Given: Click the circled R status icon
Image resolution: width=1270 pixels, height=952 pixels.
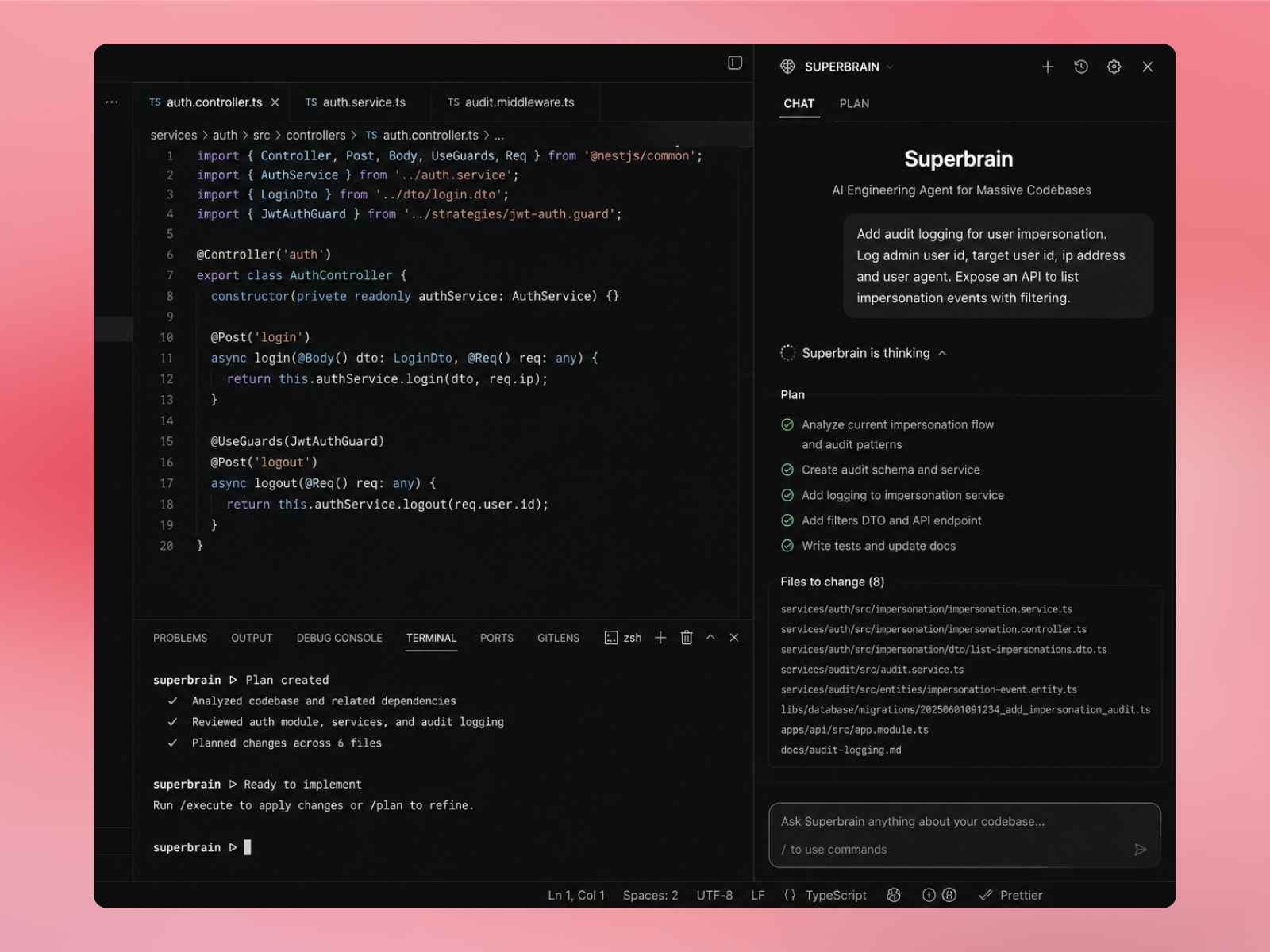Looking at the screenshot, I should click(x=949, y=895).
